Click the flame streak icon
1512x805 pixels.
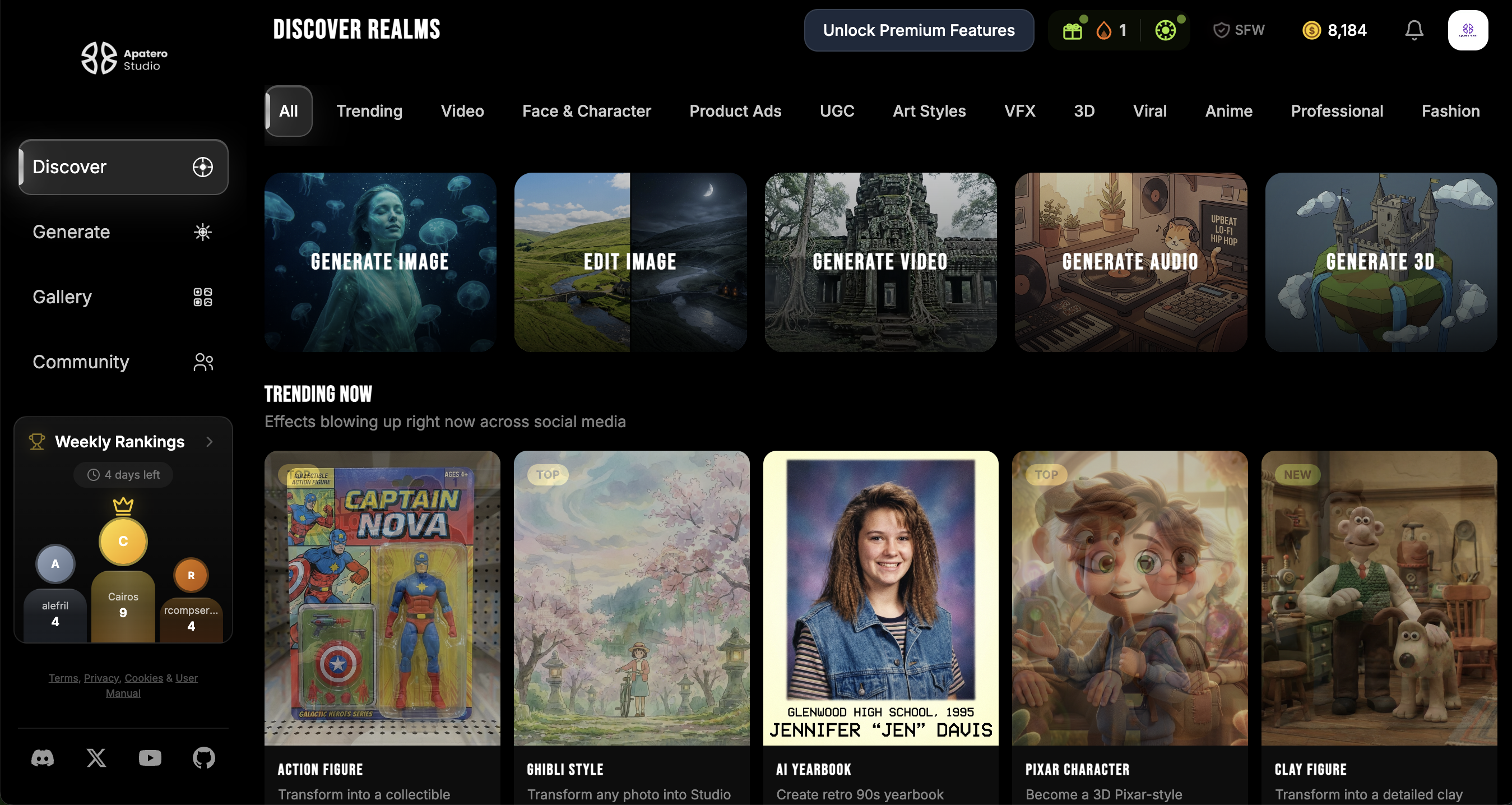1103,30
